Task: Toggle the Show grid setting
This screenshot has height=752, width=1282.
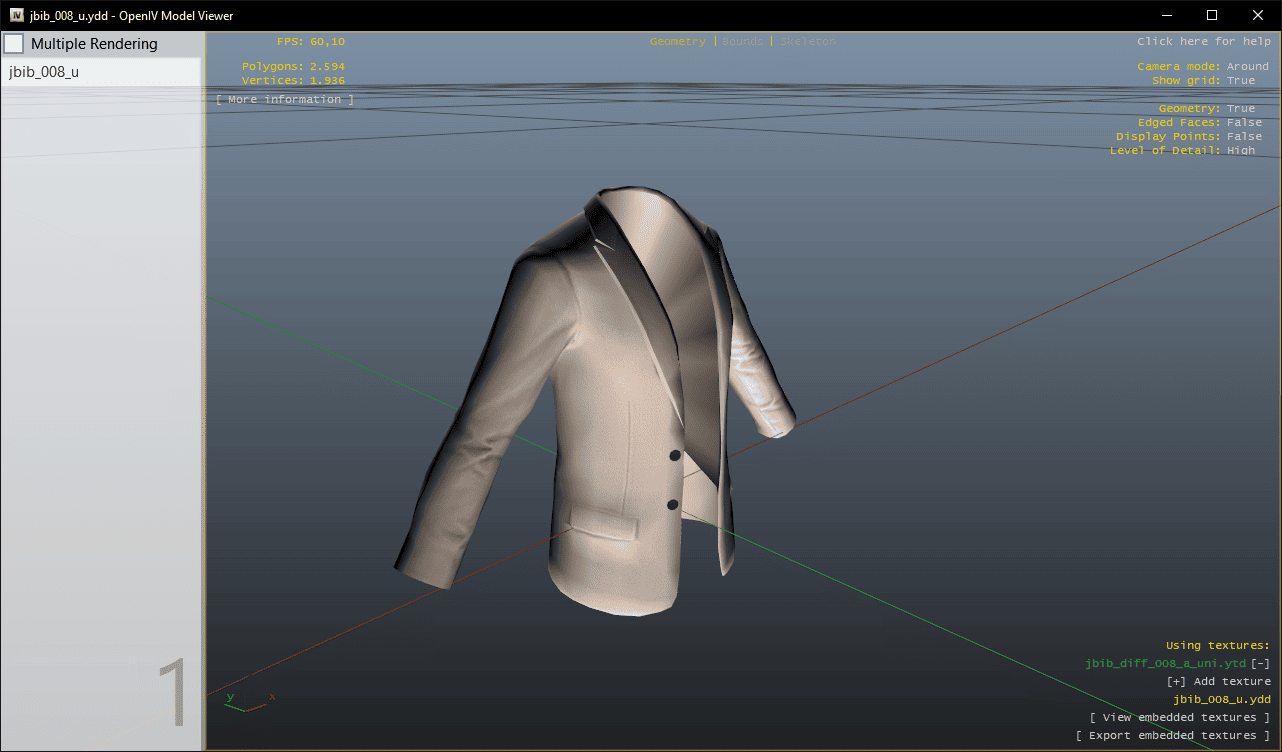Action: 1240,81
